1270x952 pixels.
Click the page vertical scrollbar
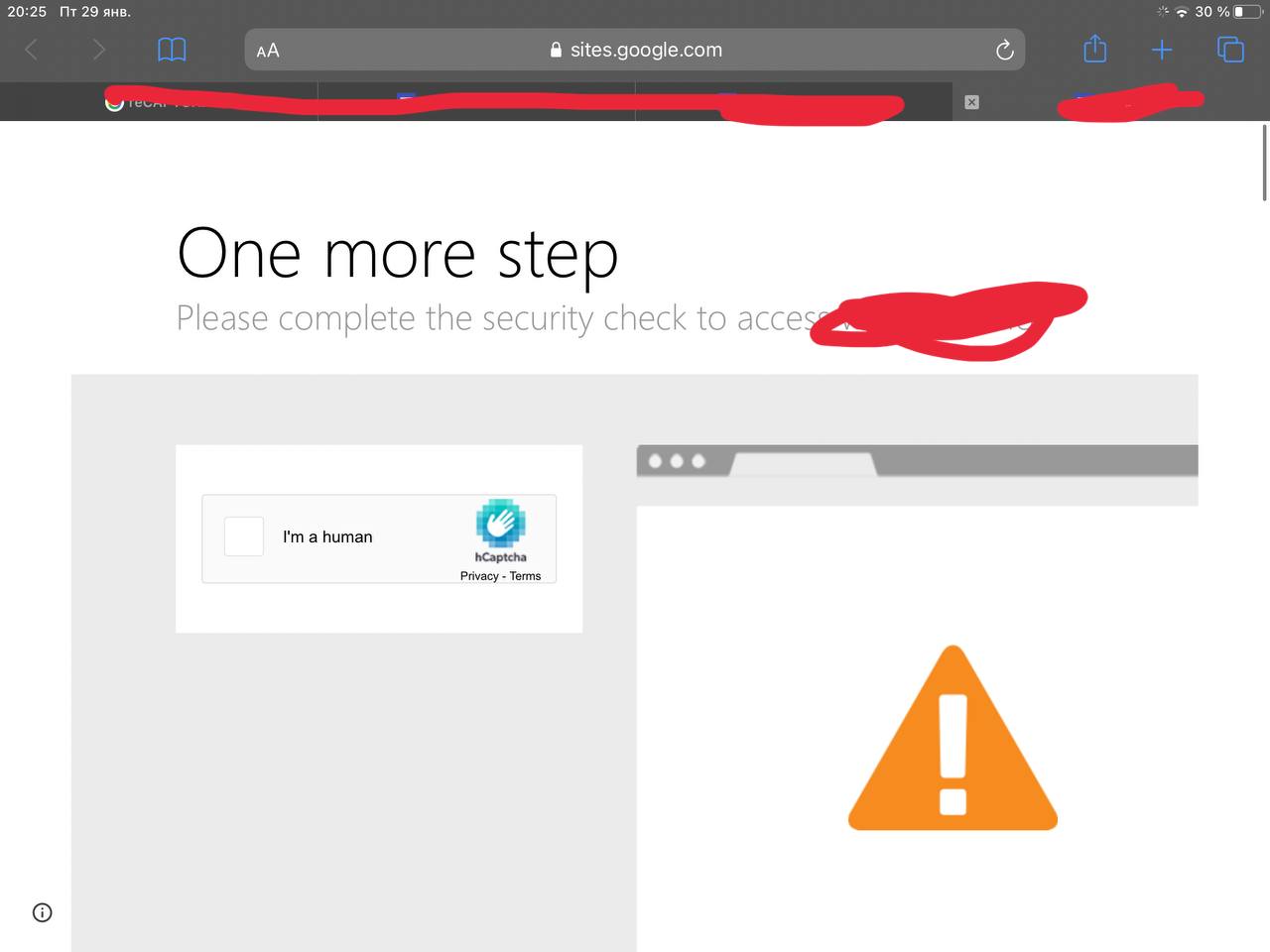tap(1265, 163)
